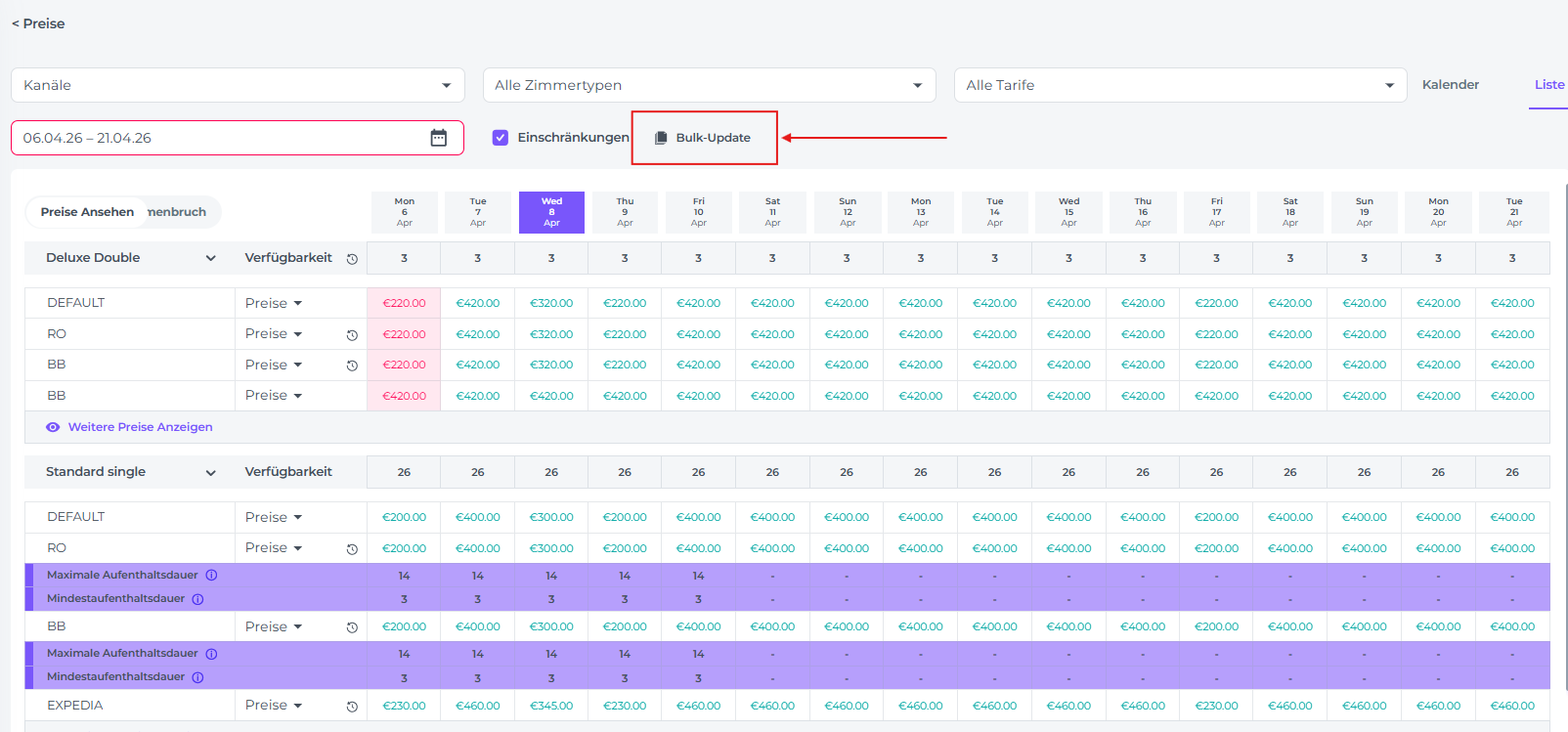Go back via the Preise link
Screen dimensions: 1568x732
tap(38, 23)
